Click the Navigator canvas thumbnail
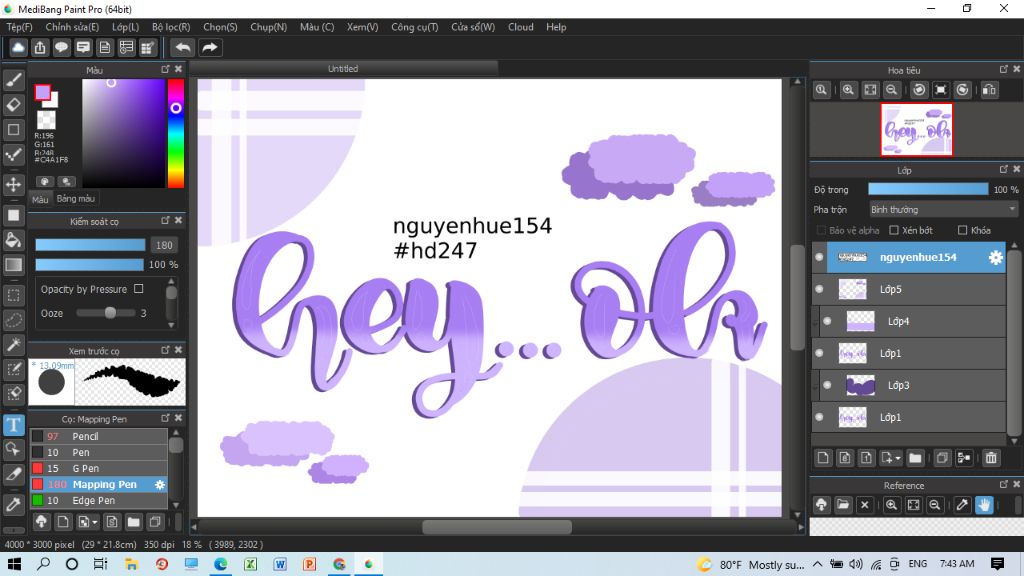Image resolution: width=1024 pixels, height=576 pixels. pos(916,130)
